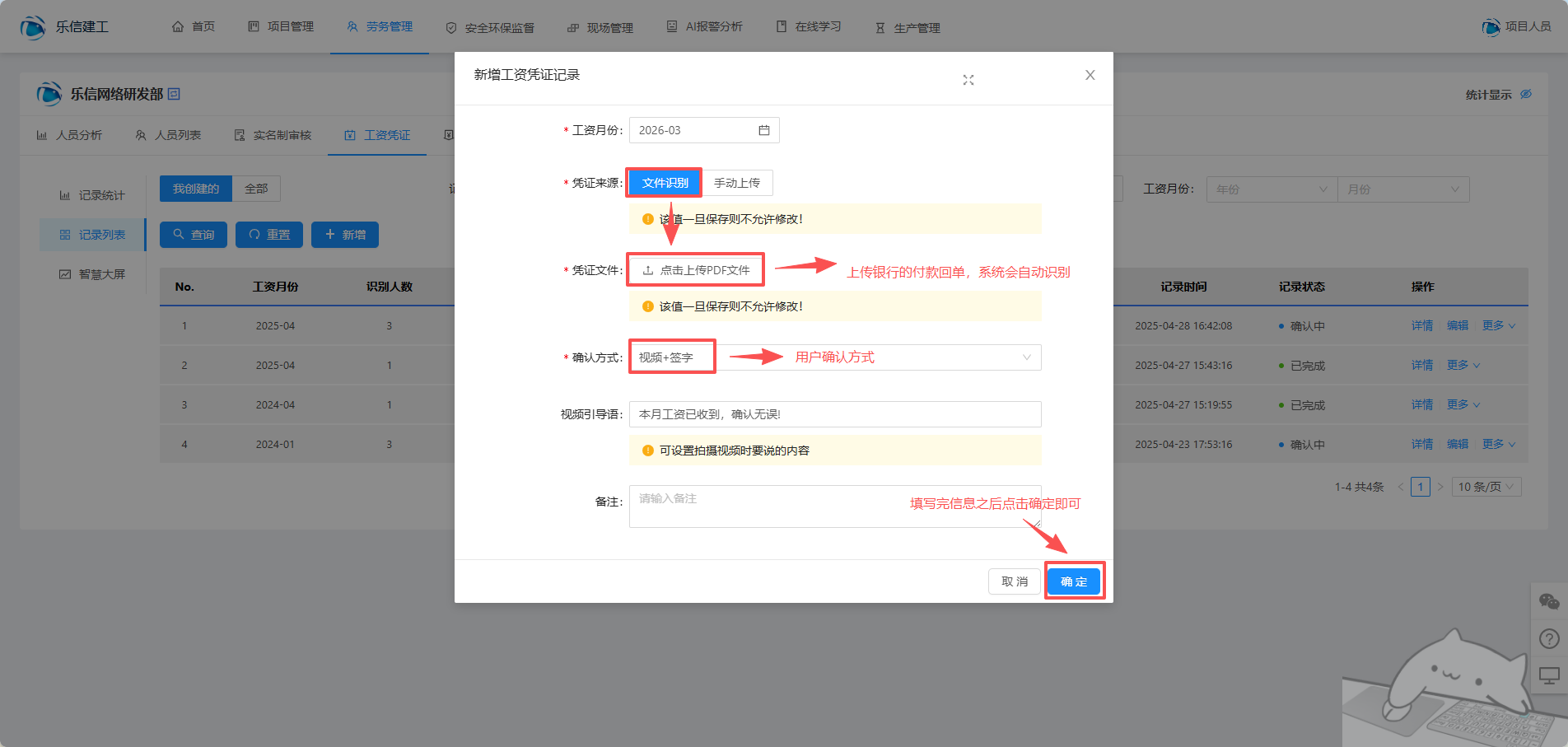The image size is (1568, 747).
Task: Click the 项目人员 user avatar icon
Action: [x=1491, y=27]
